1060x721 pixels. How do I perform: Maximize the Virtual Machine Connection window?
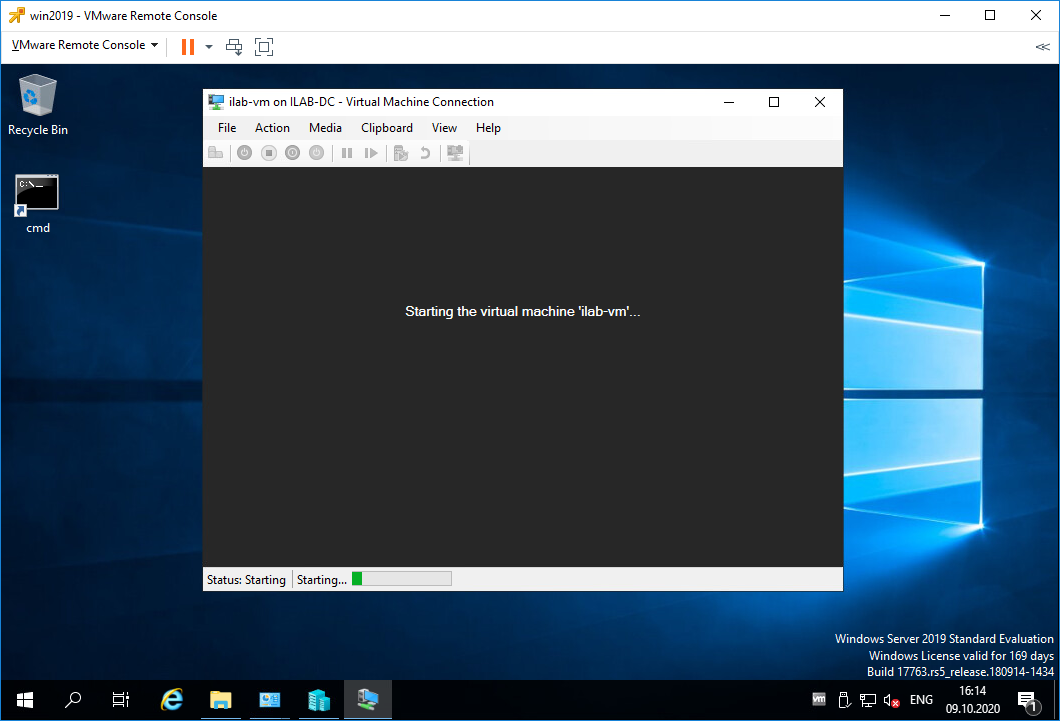(774, 102)
